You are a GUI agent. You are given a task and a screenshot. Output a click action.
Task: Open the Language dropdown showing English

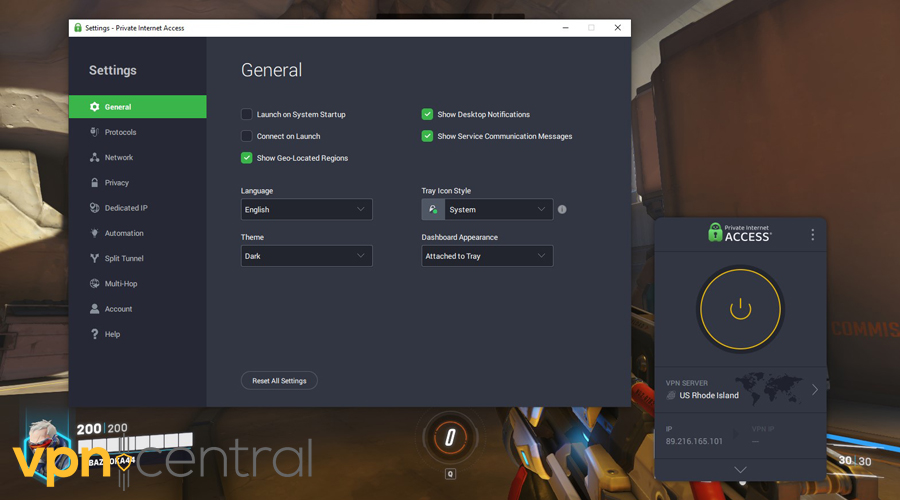pos(307,210)
